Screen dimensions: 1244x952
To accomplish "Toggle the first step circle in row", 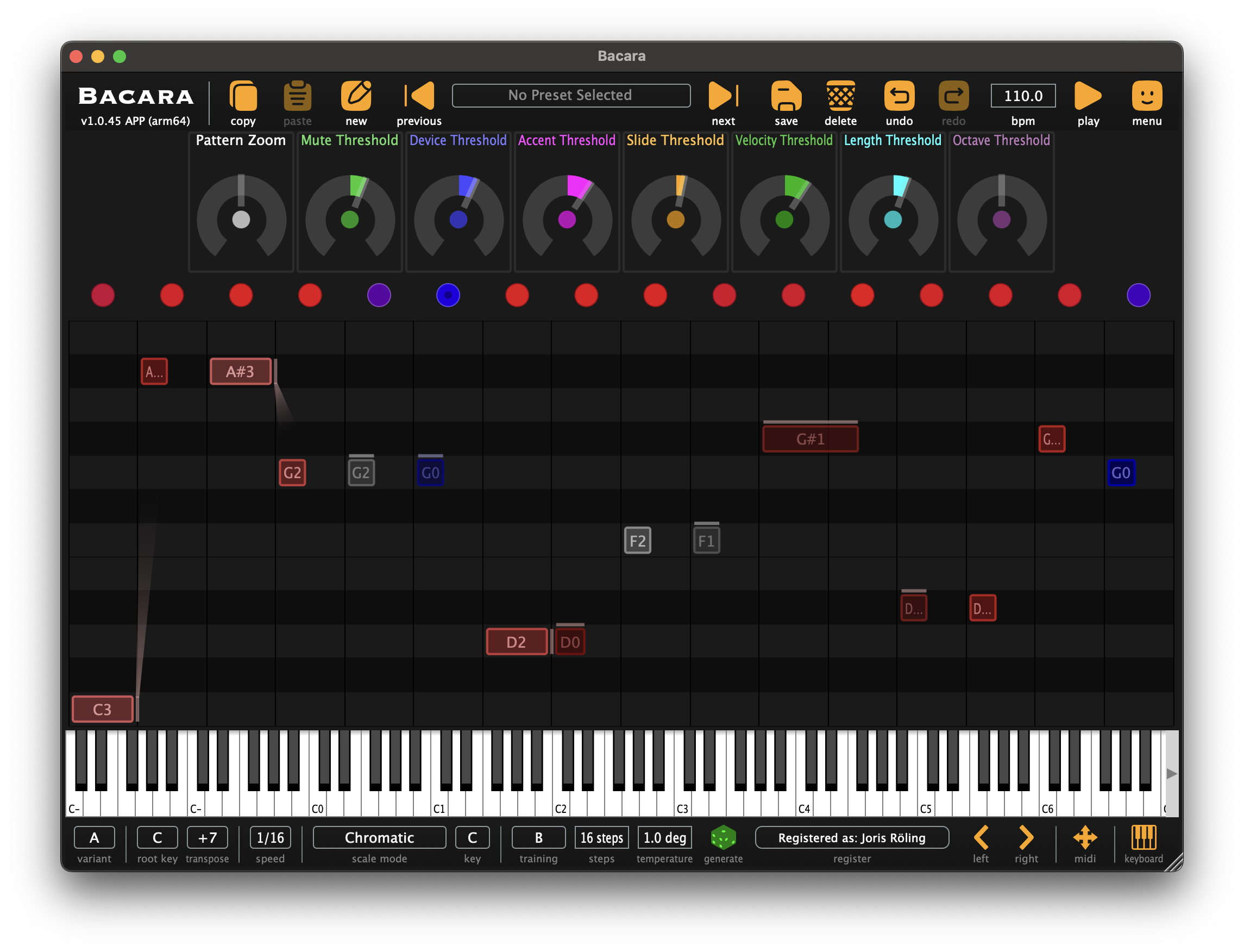I will pyautogui.click(x=103, y=295).
